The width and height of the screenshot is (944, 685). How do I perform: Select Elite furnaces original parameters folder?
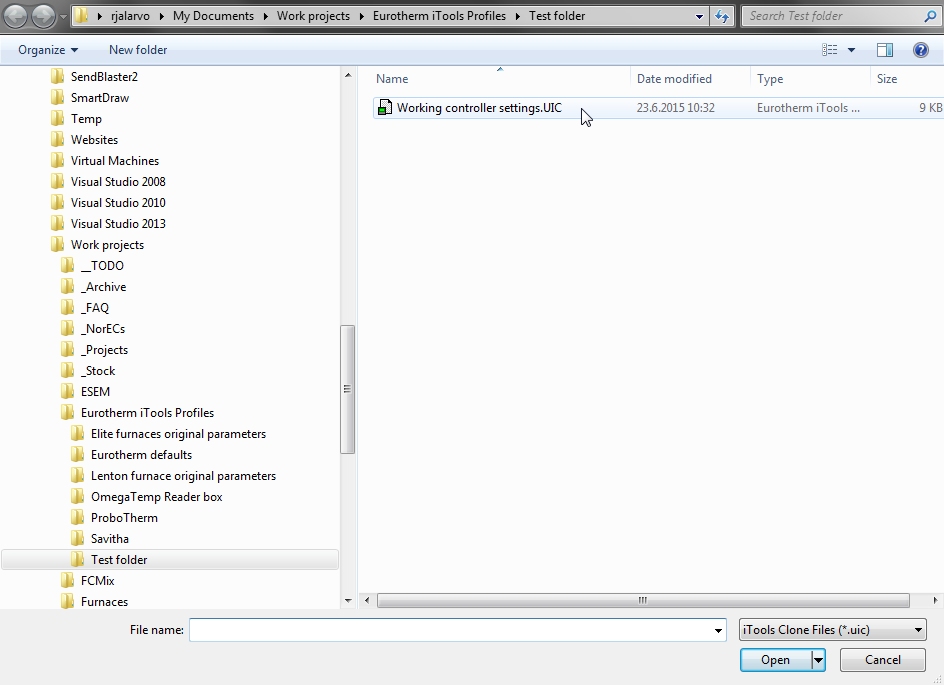[x=178, y=433]
